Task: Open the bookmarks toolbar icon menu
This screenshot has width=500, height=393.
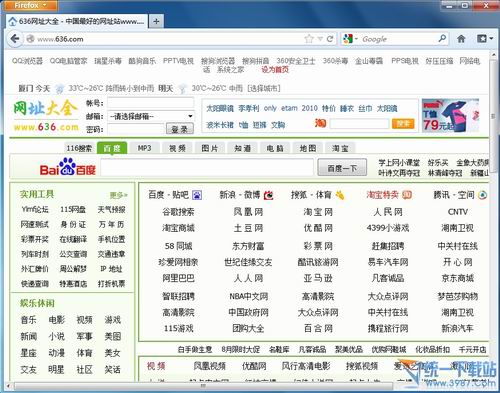Action: 485,39
